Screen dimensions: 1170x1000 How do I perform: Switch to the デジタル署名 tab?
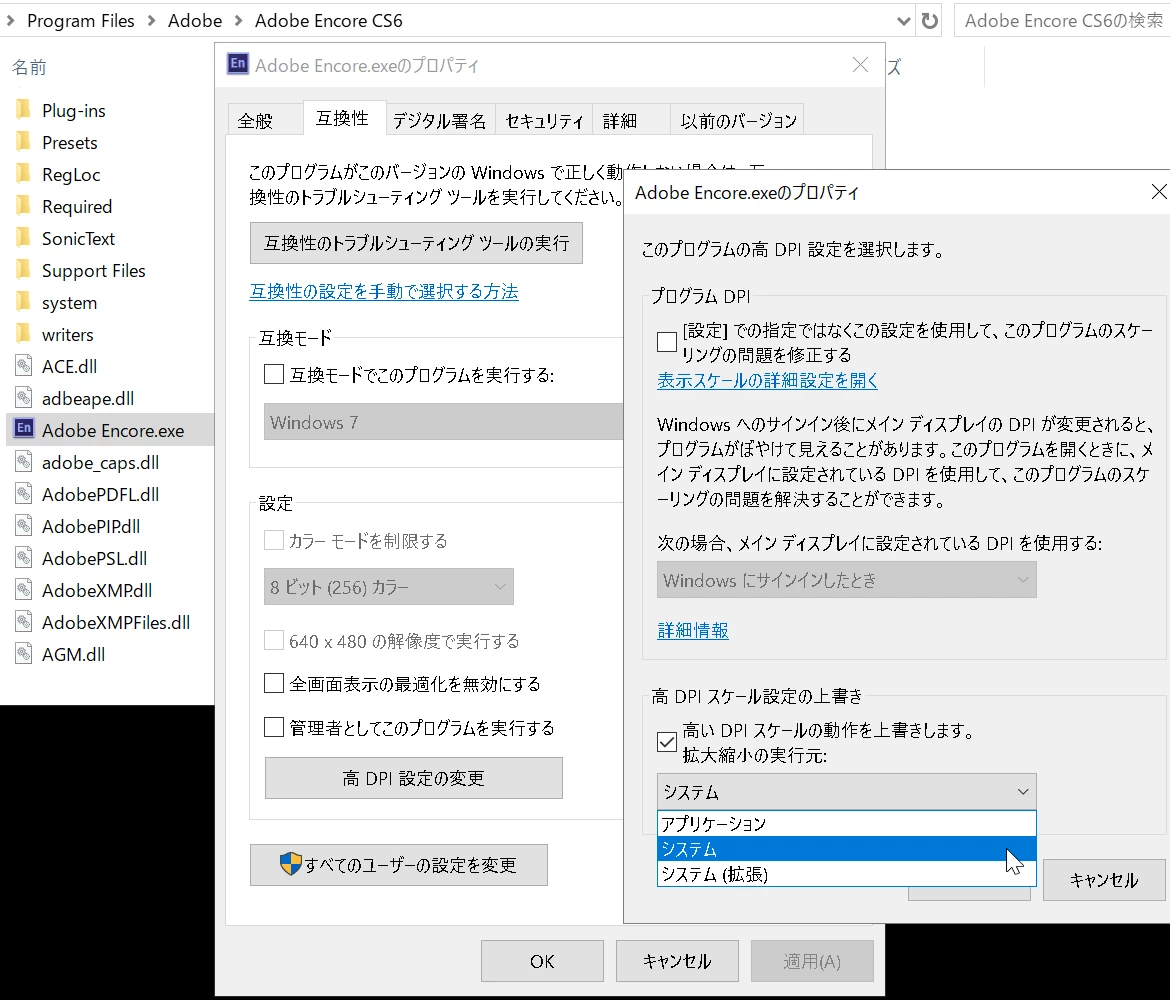439,120
